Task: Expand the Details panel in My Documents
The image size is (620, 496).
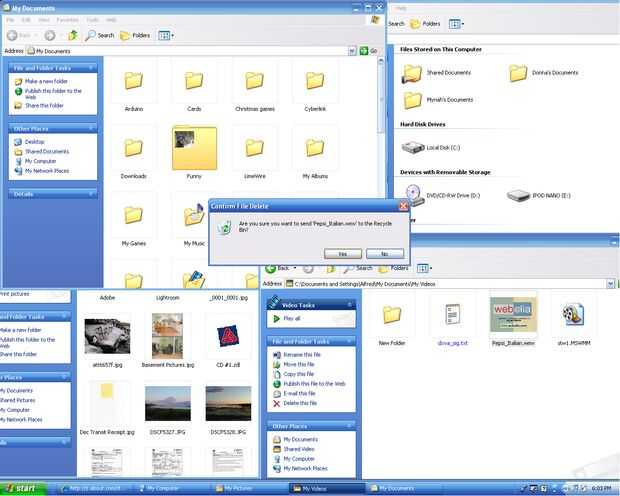Action: (91, 194)
